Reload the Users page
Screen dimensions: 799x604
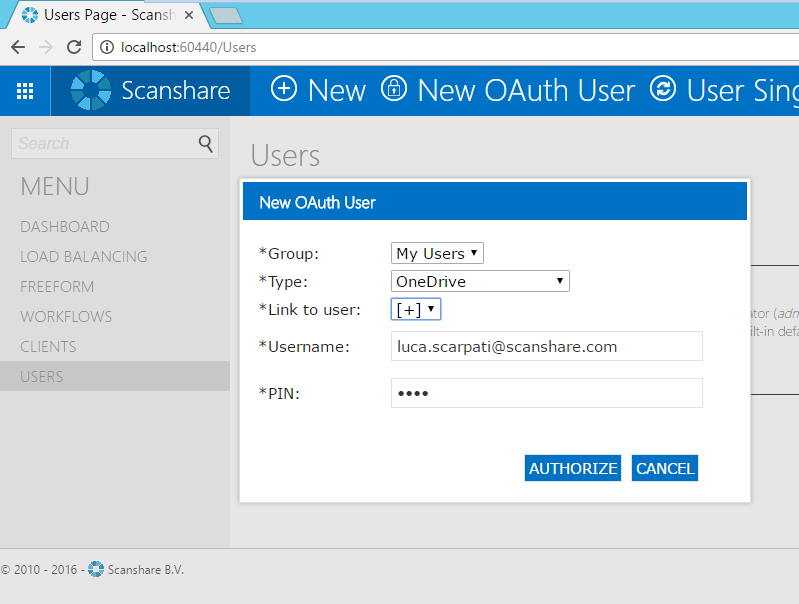click(74, 47)
